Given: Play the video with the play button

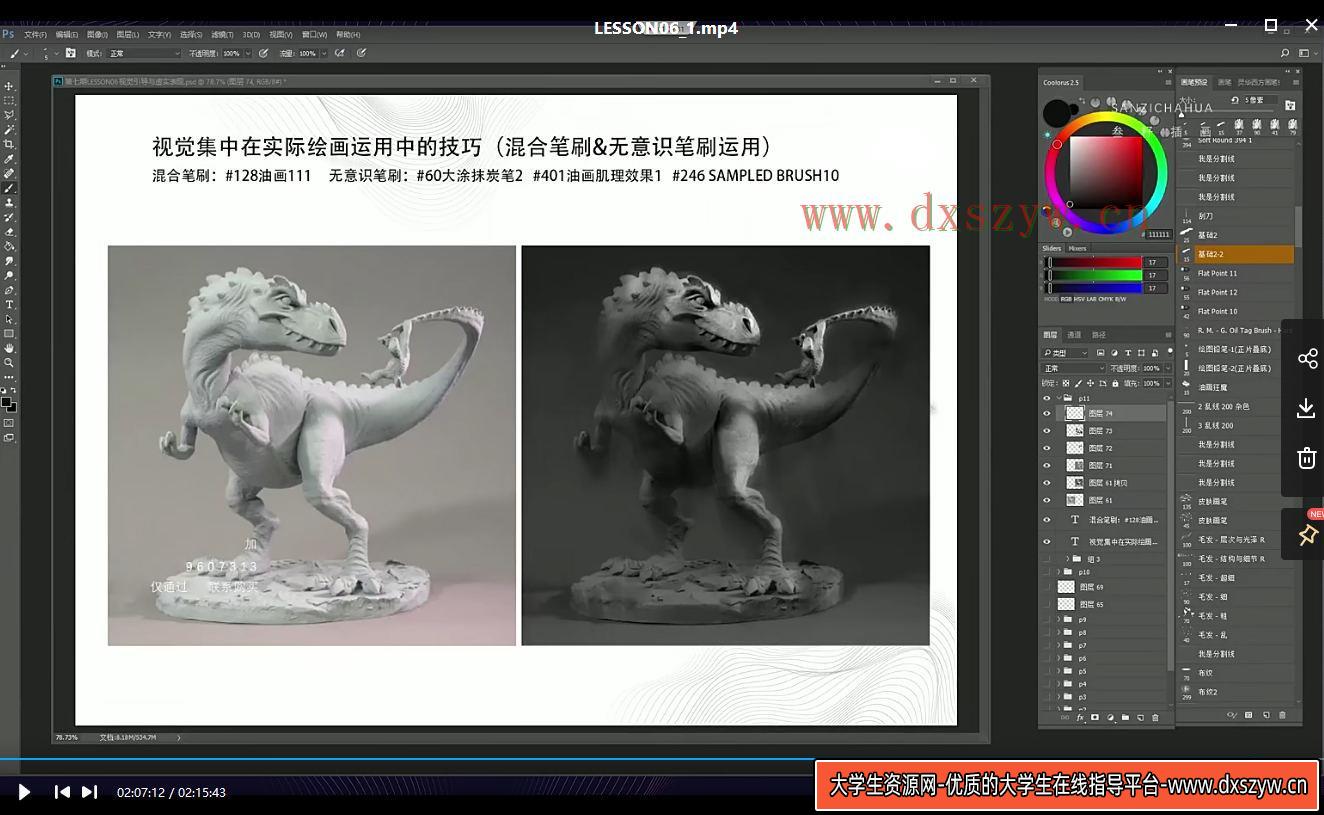Looking at the screenshot, I should click(x=24, y=792).
